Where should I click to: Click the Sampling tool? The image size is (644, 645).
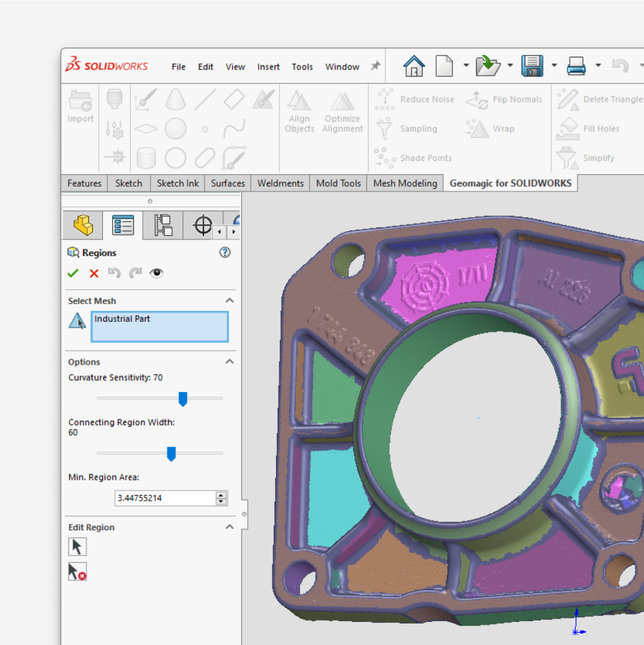(407, 129)
